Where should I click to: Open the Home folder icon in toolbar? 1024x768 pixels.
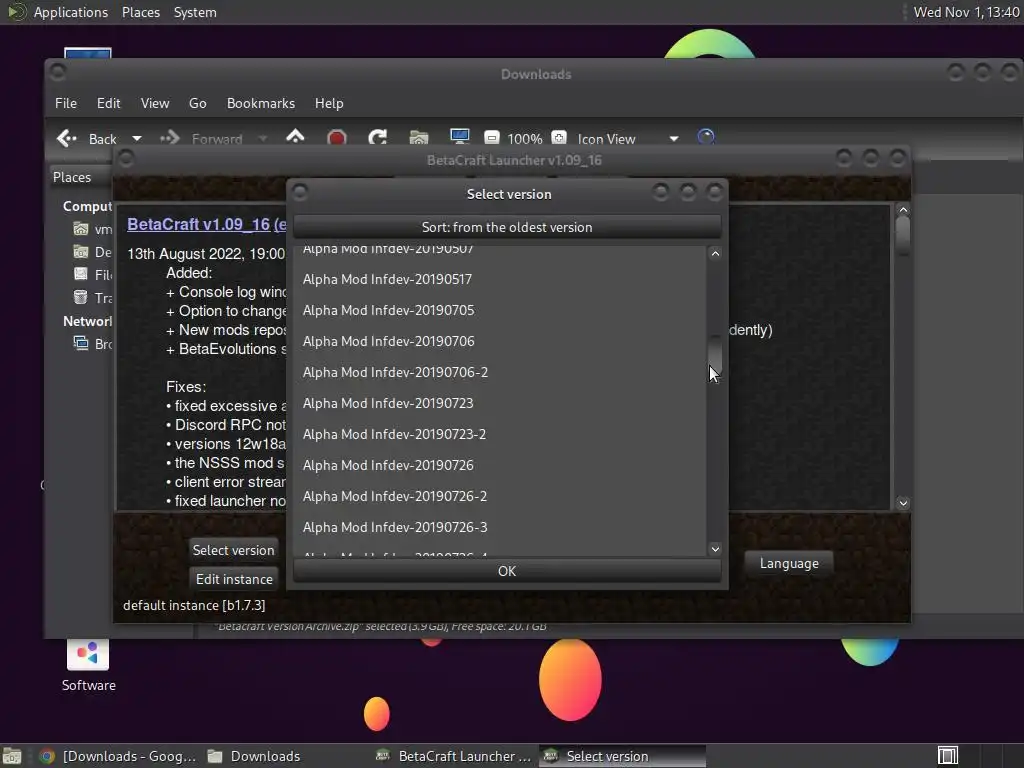(x=419, y=138)
